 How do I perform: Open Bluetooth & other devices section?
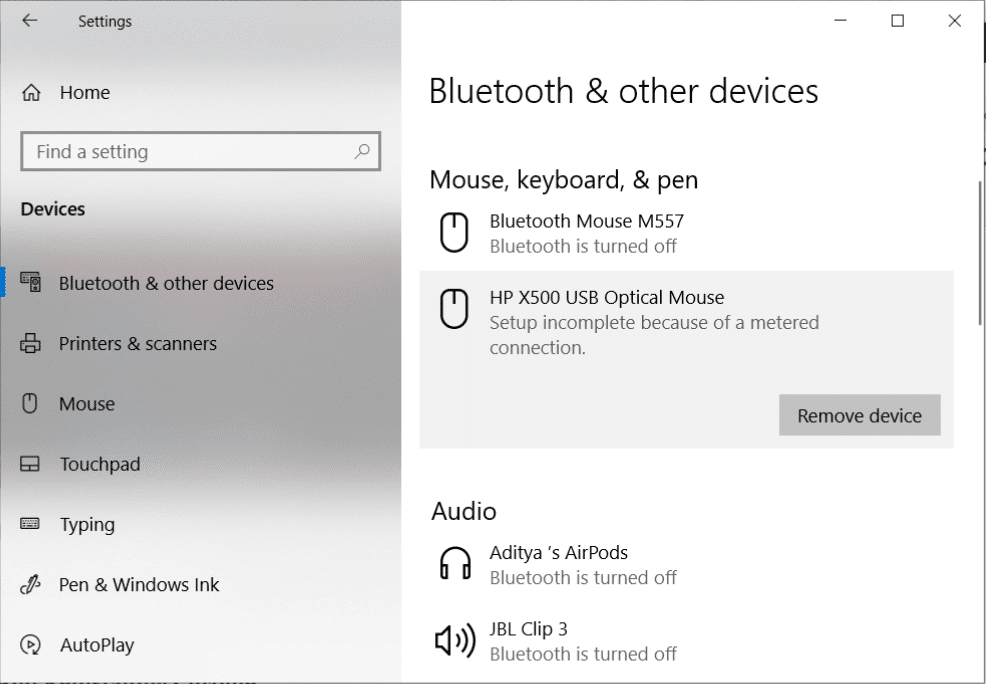pyautogui.click(x=166, y=283)
